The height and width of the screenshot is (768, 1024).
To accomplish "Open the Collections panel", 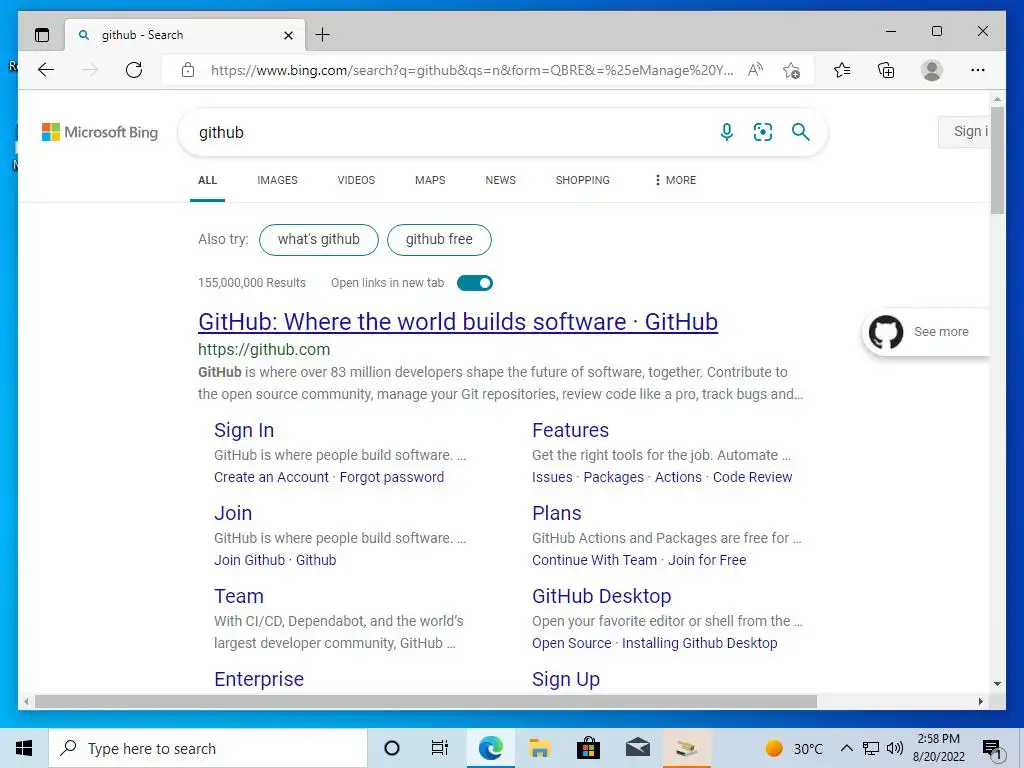I will coord(886,70).
